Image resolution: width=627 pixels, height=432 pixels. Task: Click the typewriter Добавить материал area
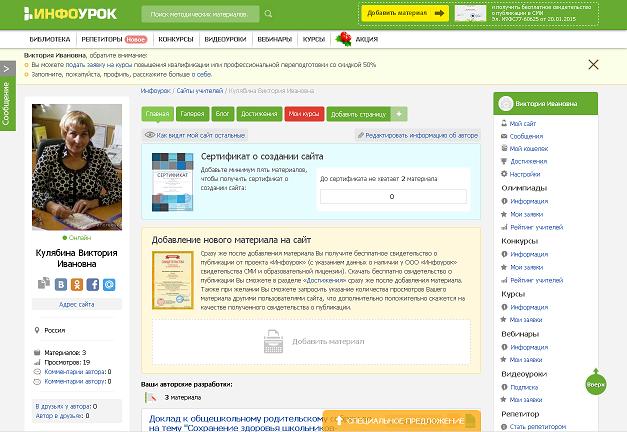311,342
